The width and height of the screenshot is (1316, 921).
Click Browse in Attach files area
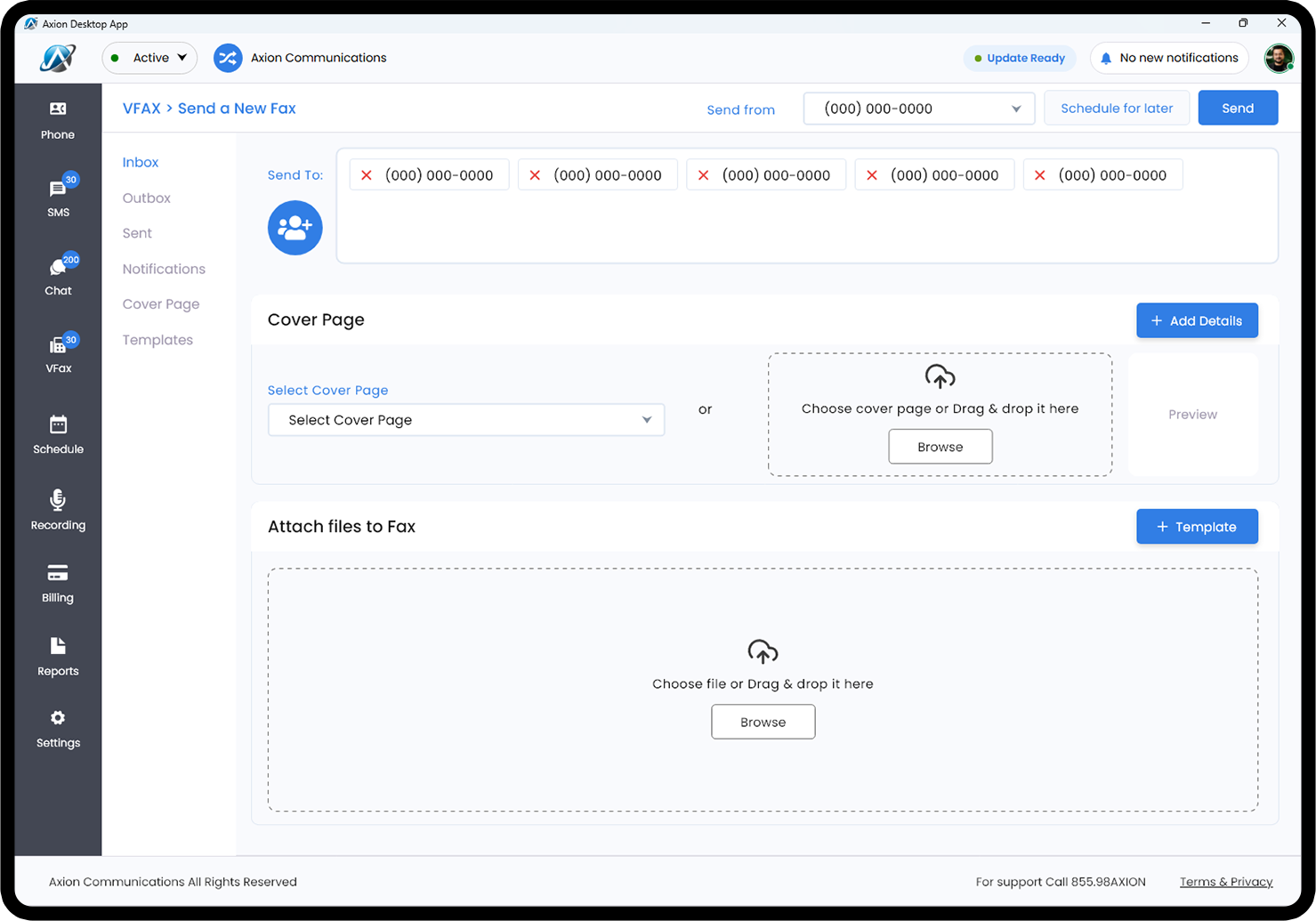tap(763, 722)
